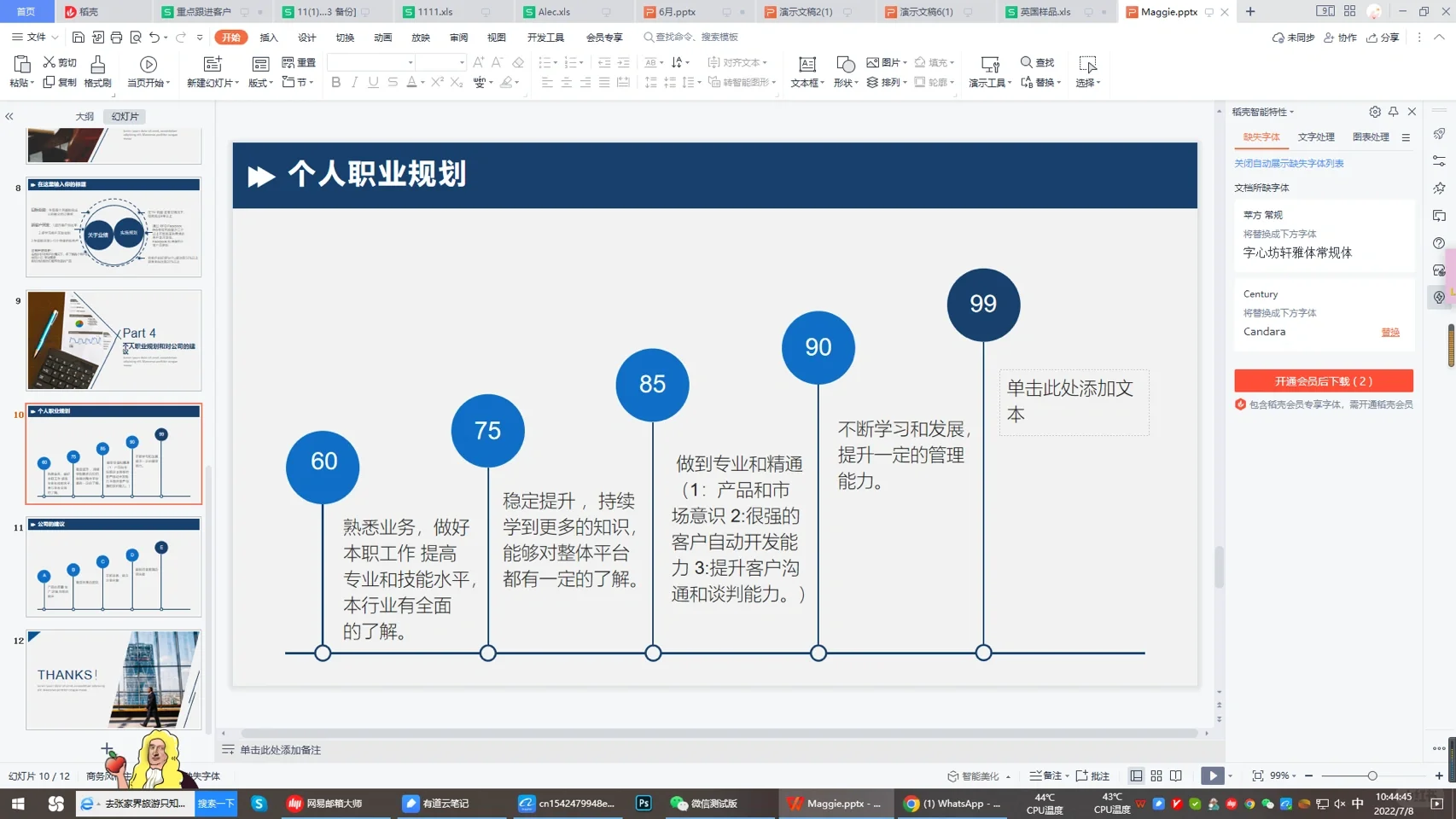Increase font size with the larger A icon
Screen dimensions: 1456x819
478,62
